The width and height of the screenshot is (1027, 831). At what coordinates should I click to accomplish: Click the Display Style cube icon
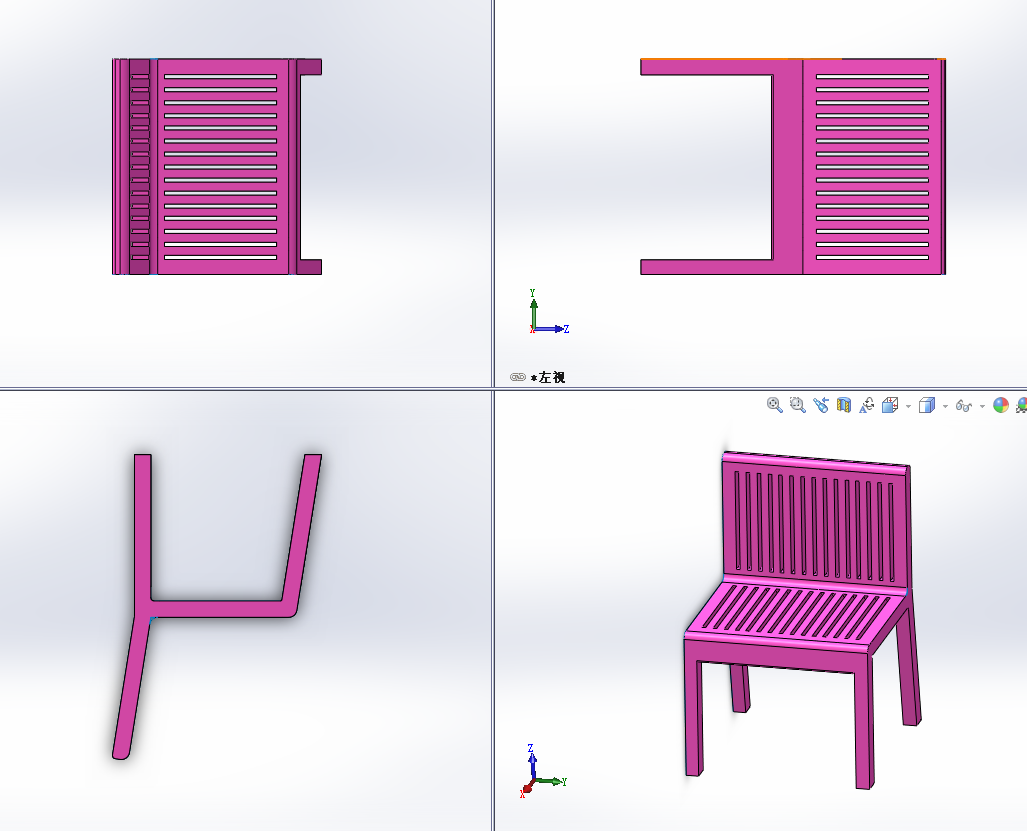tap(927, 405)
